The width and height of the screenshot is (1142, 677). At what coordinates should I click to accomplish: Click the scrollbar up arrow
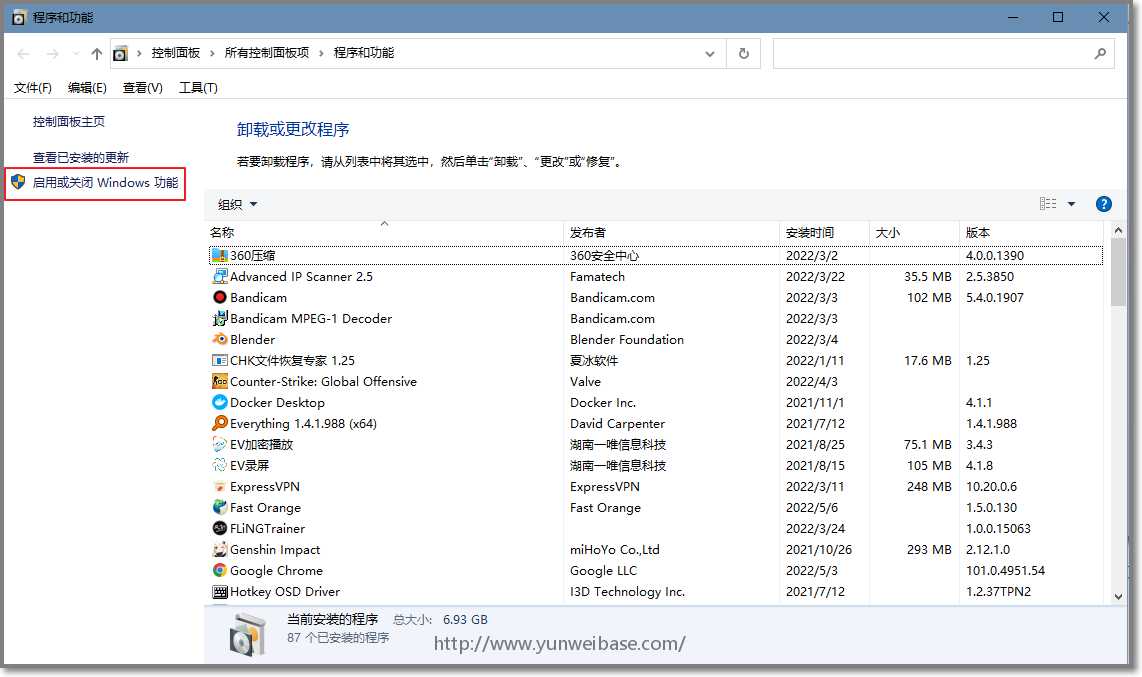[1118, 230]
